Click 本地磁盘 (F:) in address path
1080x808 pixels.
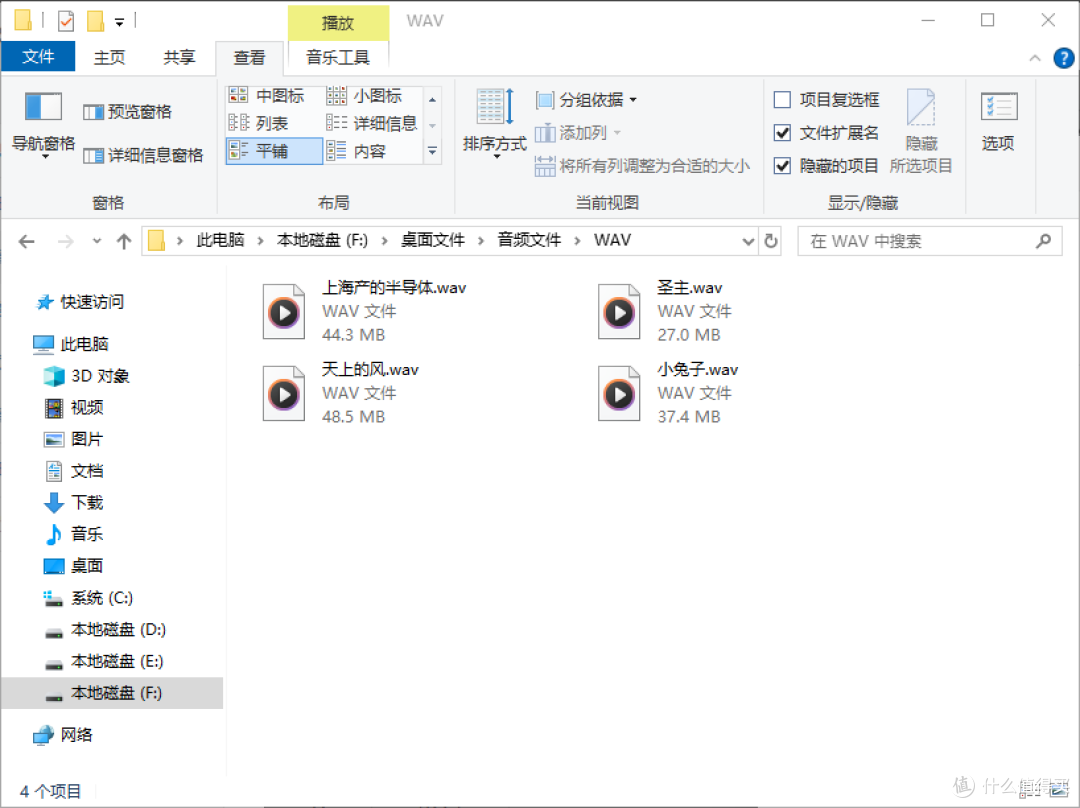(322, 240)
